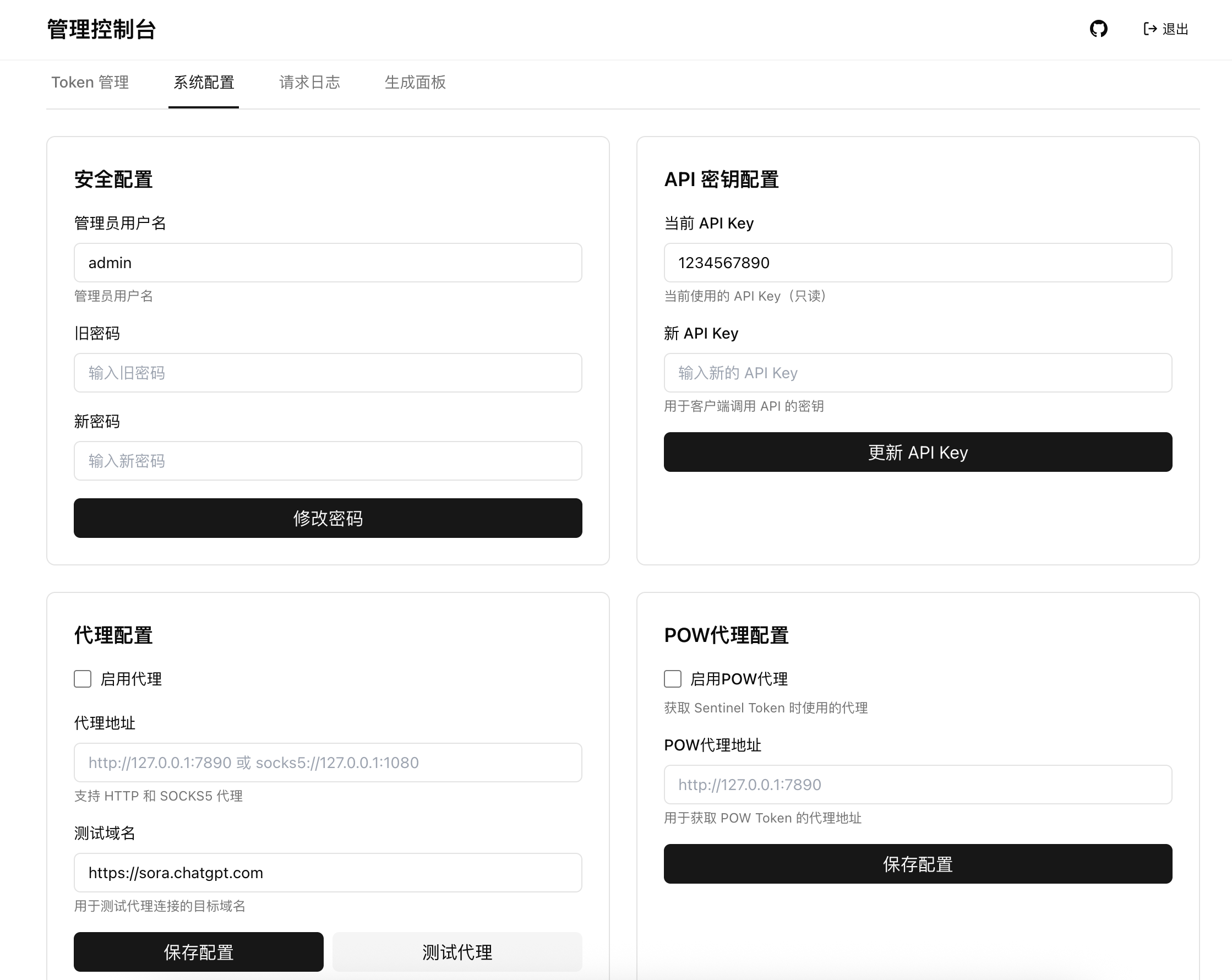Click the 新密码 input field

click(x=328, y=461)
